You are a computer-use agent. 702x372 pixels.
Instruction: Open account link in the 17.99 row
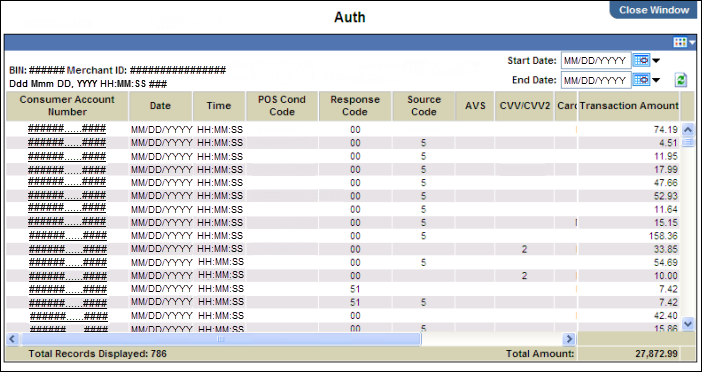67,169
